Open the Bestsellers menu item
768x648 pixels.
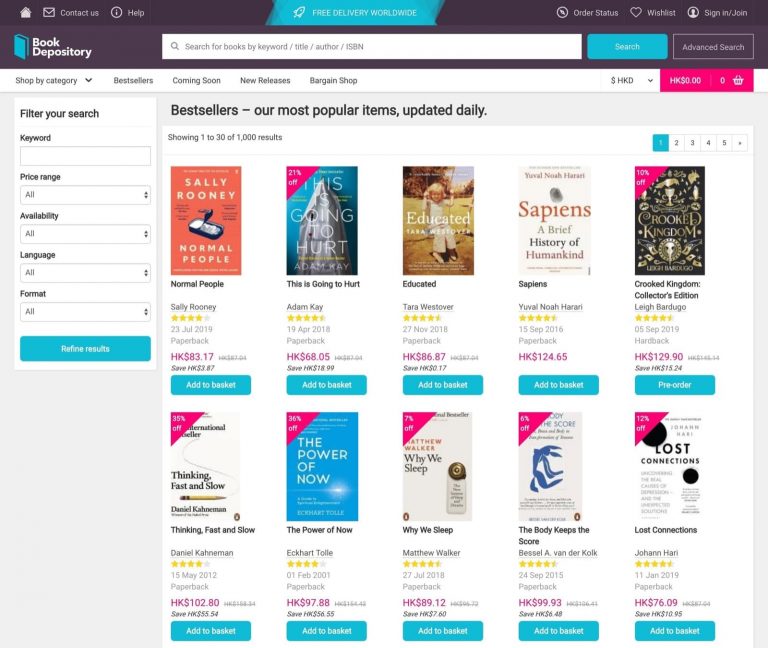coord(133,80)
